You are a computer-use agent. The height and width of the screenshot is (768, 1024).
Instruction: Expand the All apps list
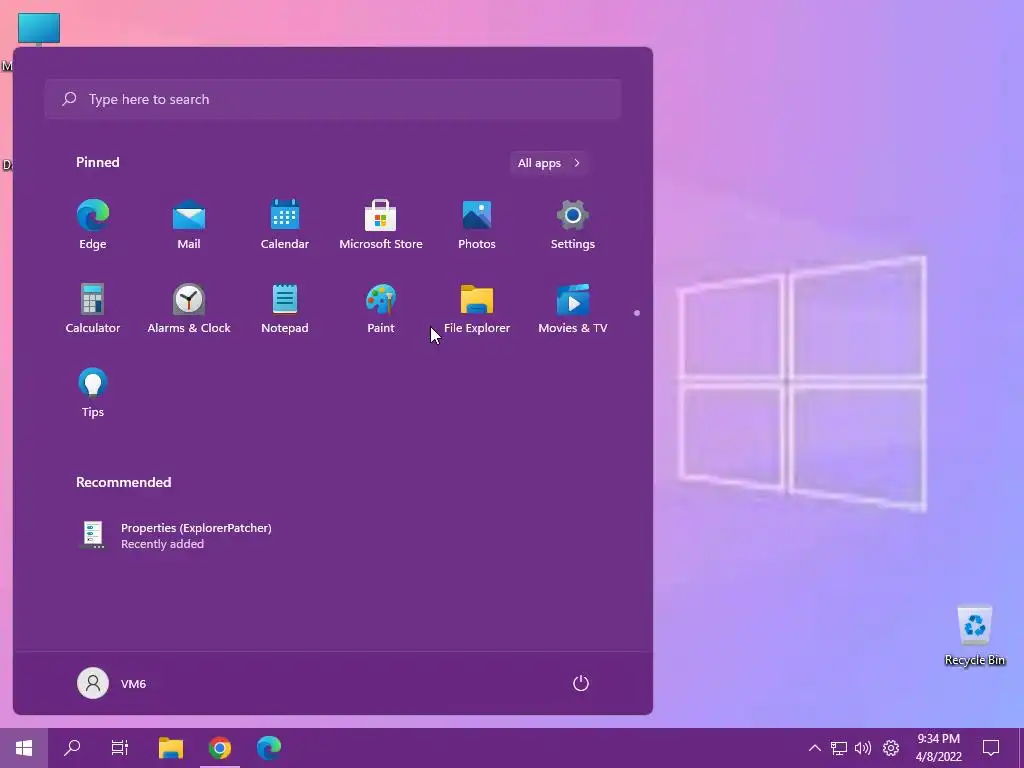(549, 163)
